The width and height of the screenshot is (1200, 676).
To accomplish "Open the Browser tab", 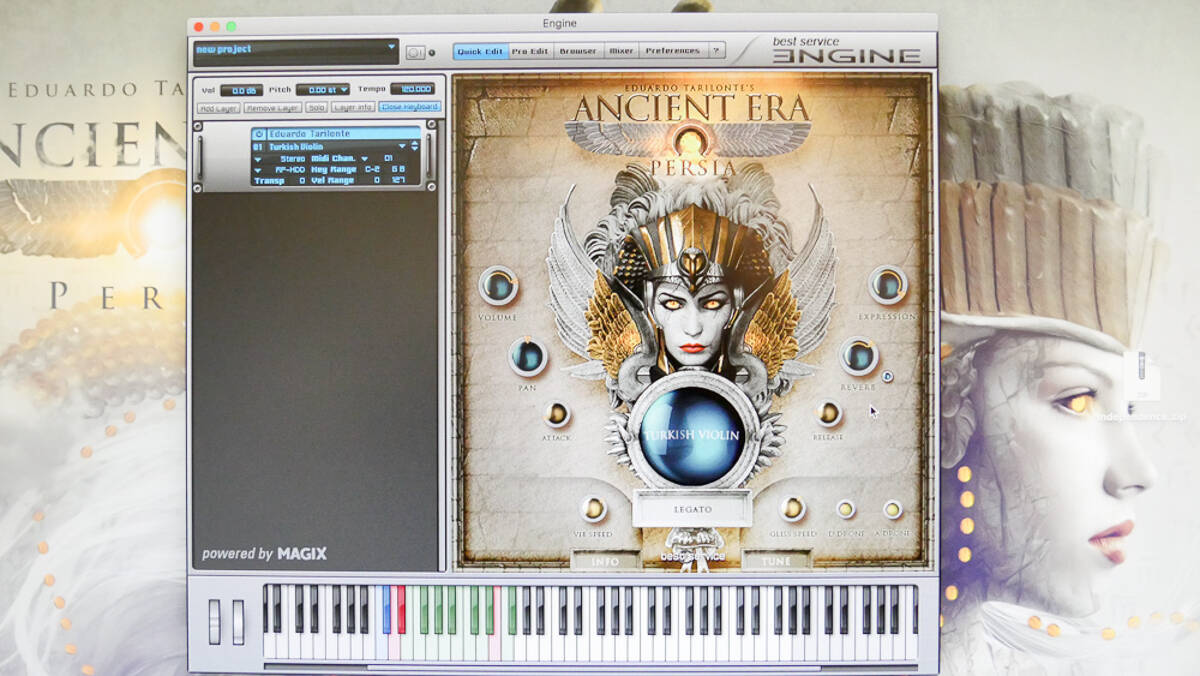I will pyautogui.click(x=578, y=51).
